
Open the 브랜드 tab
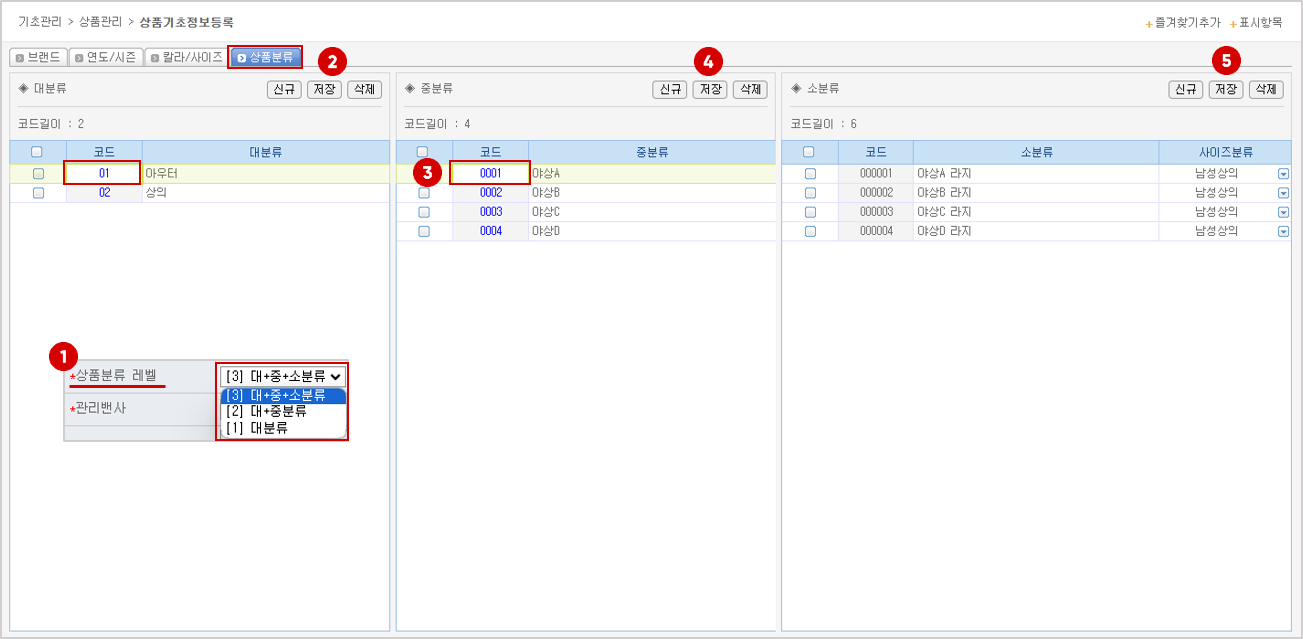(x=38, y=57)
